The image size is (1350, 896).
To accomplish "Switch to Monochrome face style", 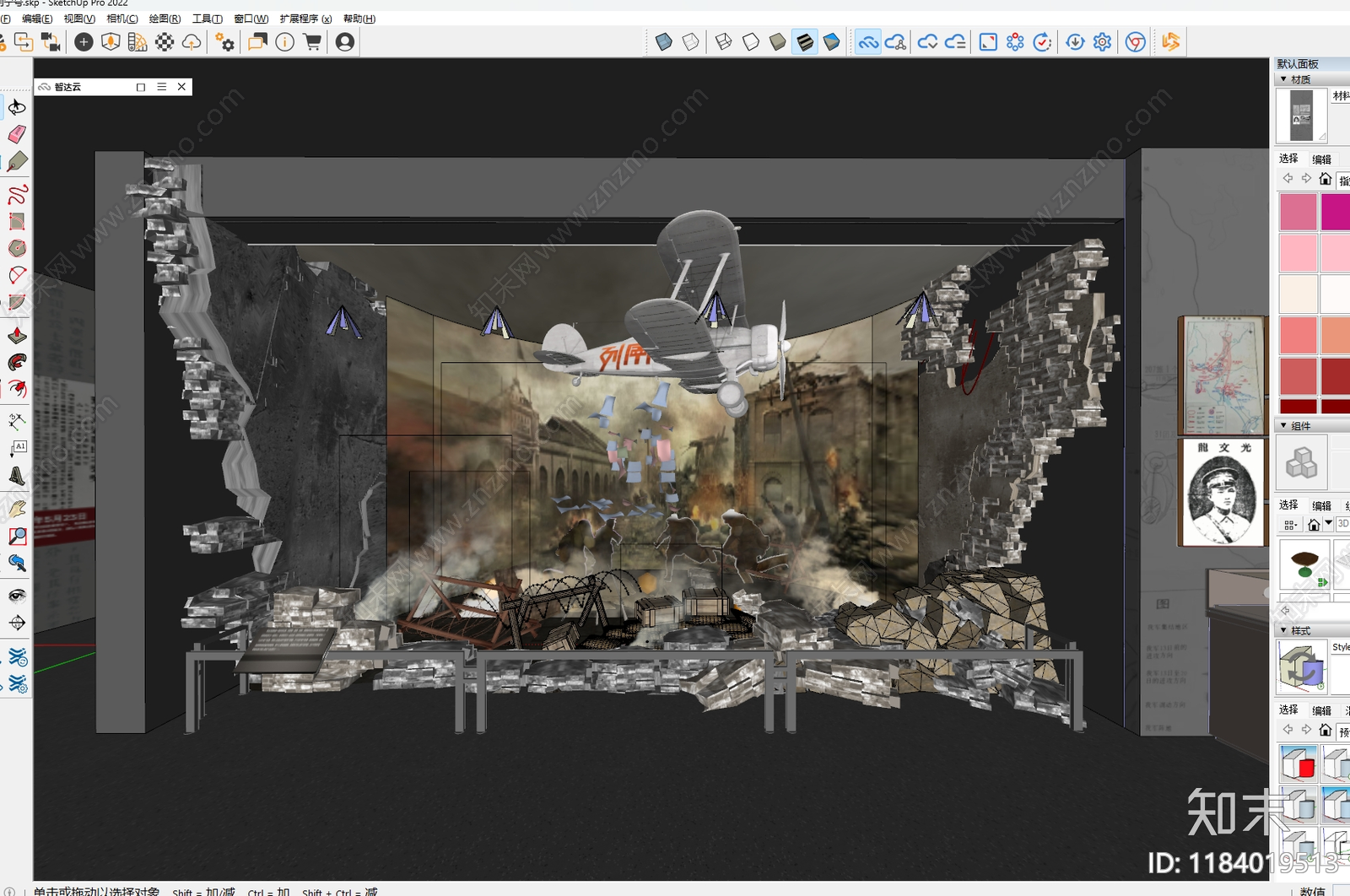I will 832,41.
